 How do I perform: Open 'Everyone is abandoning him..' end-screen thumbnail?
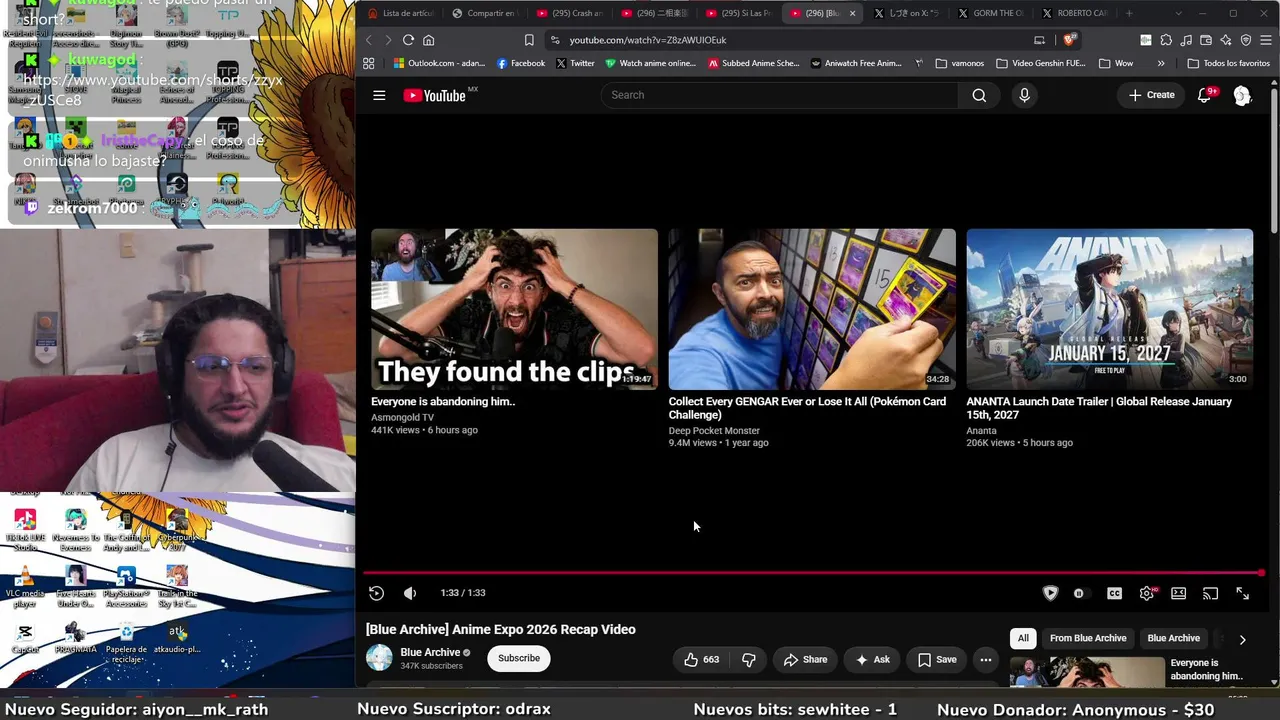(x=514, y=309)
